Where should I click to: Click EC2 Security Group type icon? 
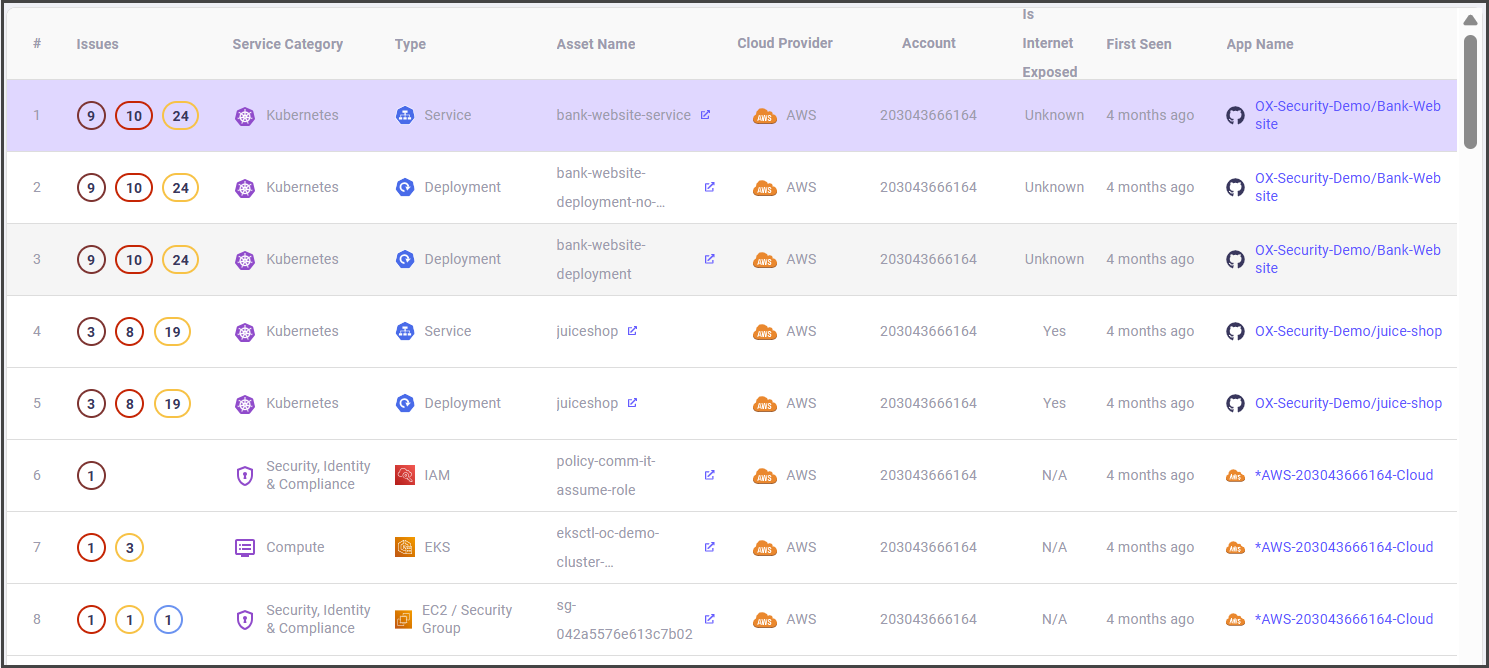[x=404, y=619]
